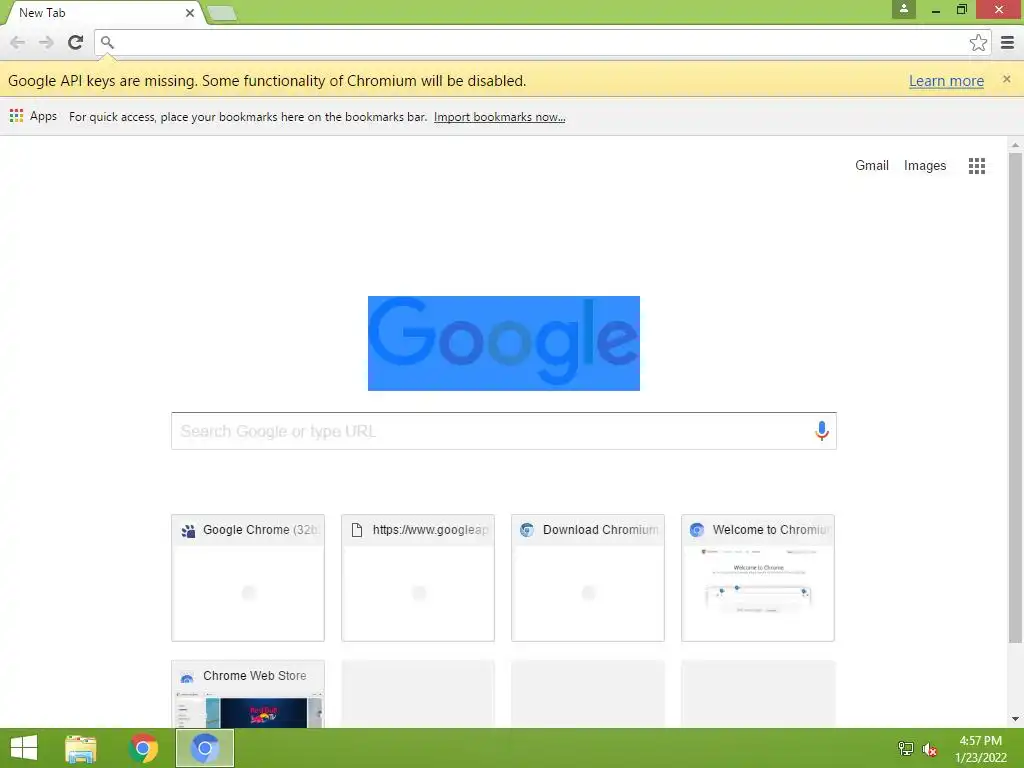This screenshot has width=1024, height=768.
Task: Open the Google apps grid icon
Action: pyautogui.click(x=976, y=166)
